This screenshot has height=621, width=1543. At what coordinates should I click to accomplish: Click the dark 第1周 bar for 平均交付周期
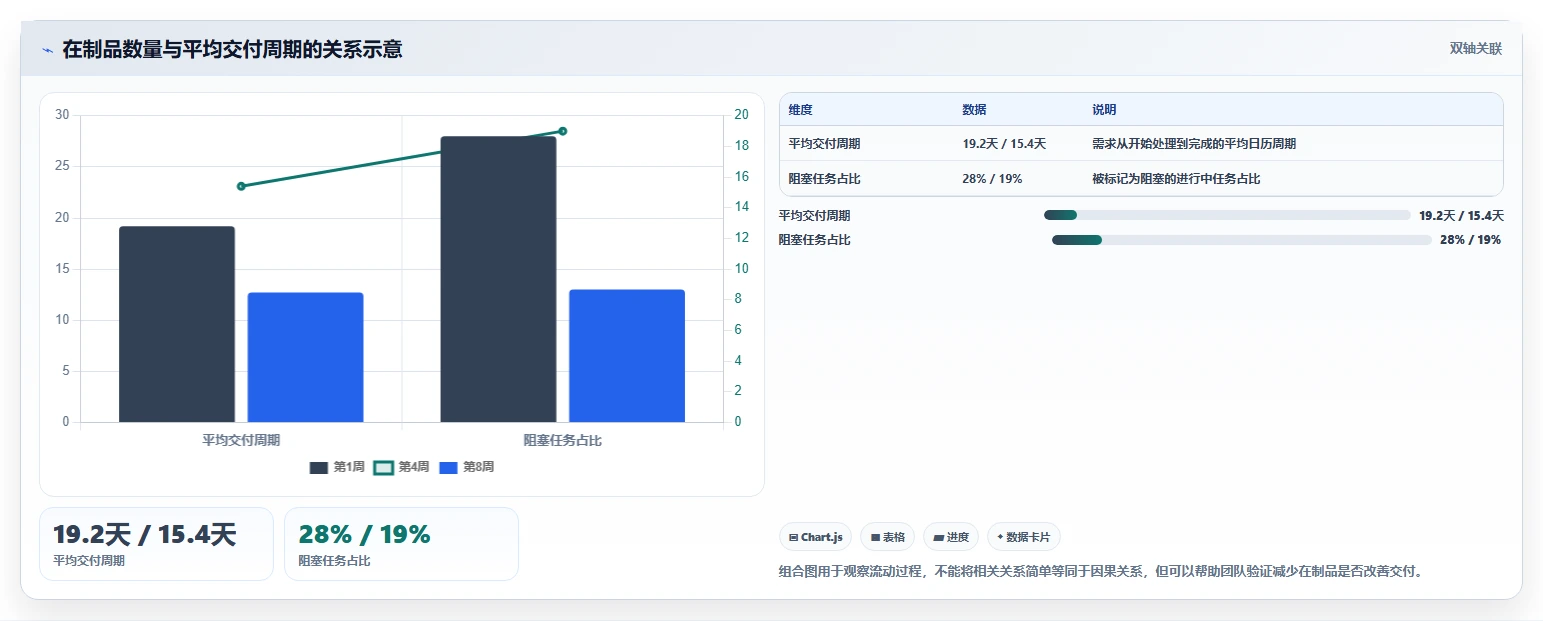(177, 324)
